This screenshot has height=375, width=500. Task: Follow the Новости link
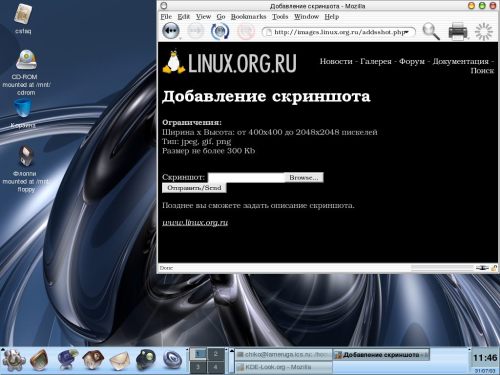tap(336, 61)
